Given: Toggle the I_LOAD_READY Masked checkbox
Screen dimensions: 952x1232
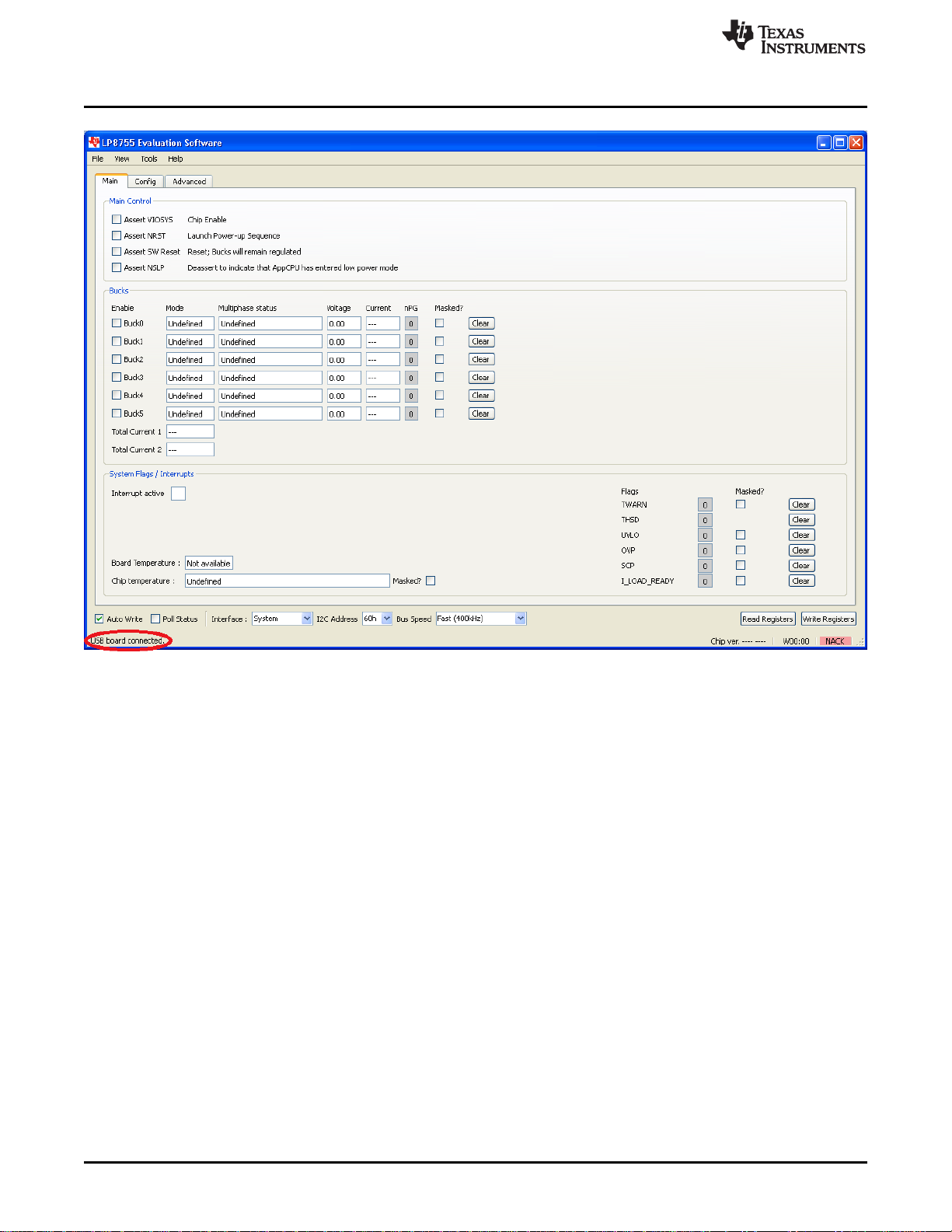Looking at the screenshot, I should click(x=741, y=580).
